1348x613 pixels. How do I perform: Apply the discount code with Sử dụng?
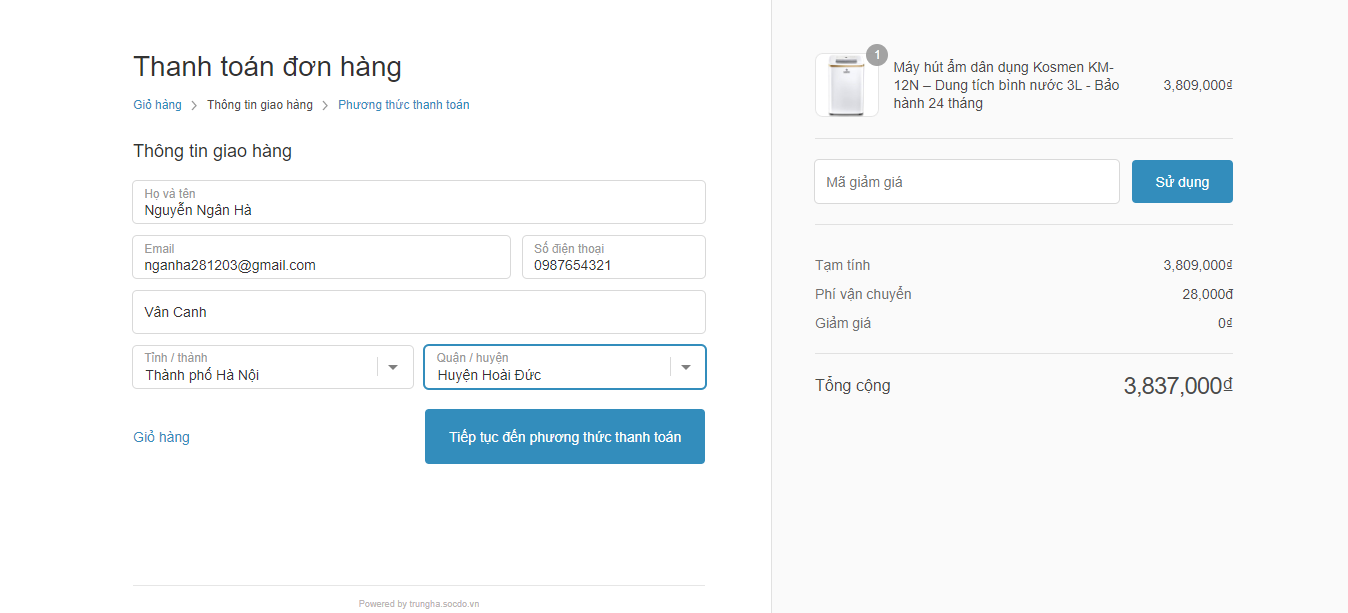pos(1182,182)
